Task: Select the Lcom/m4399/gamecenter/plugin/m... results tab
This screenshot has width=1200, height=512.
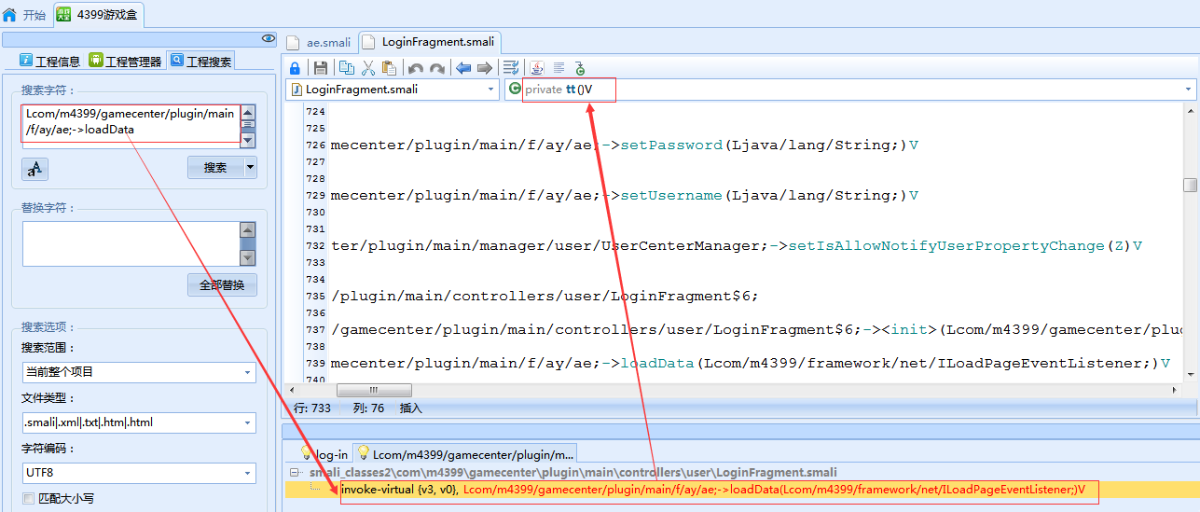Action: pos(466,453)
